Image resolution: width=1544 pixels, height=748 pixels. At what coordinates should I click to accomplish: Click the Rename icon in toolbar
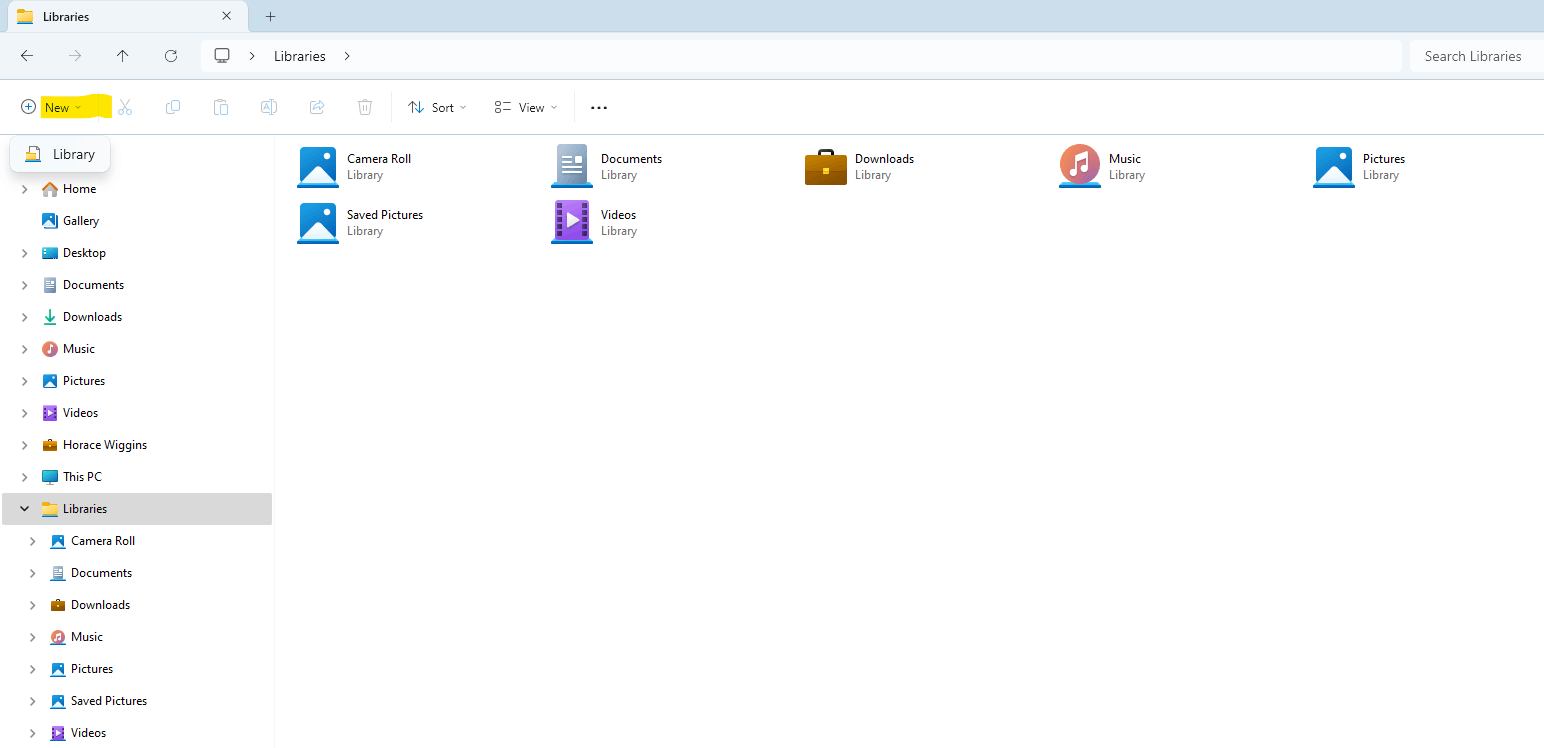(x=269, y=107)
